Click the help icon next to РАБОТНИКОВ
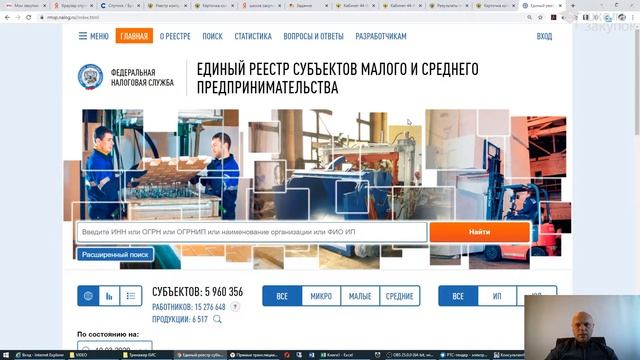640x360 pixels. (x=235, y=307)
